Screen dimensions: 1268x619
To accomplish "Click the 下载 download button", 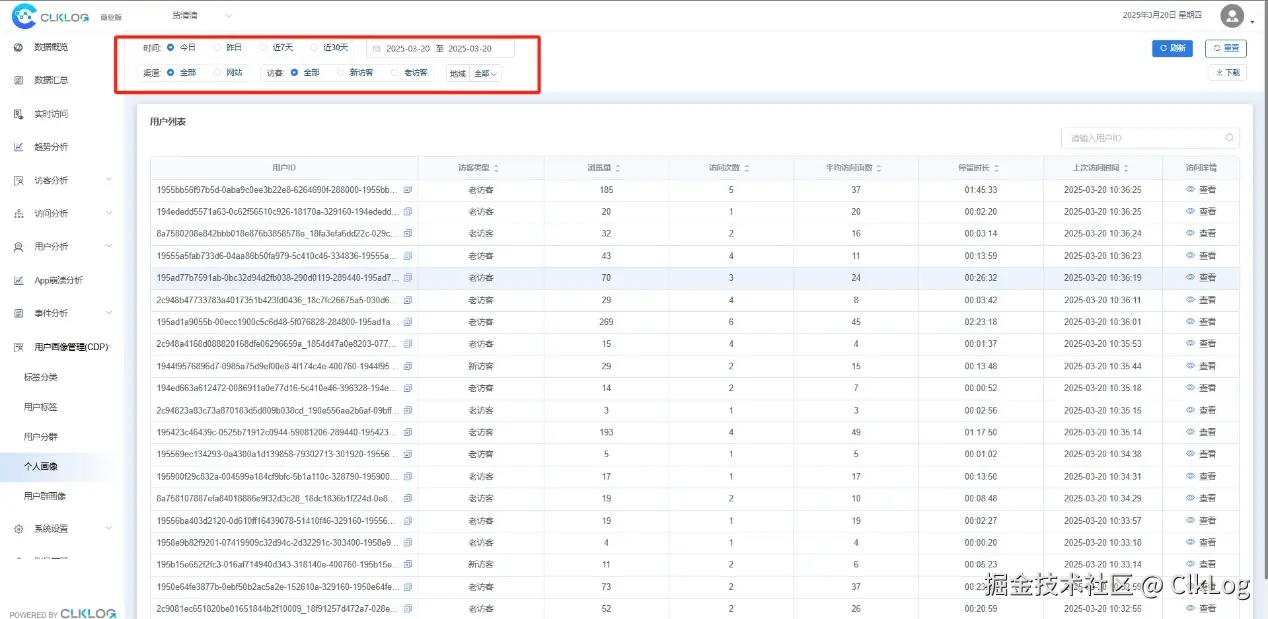I will click(x=1227, y=72).
